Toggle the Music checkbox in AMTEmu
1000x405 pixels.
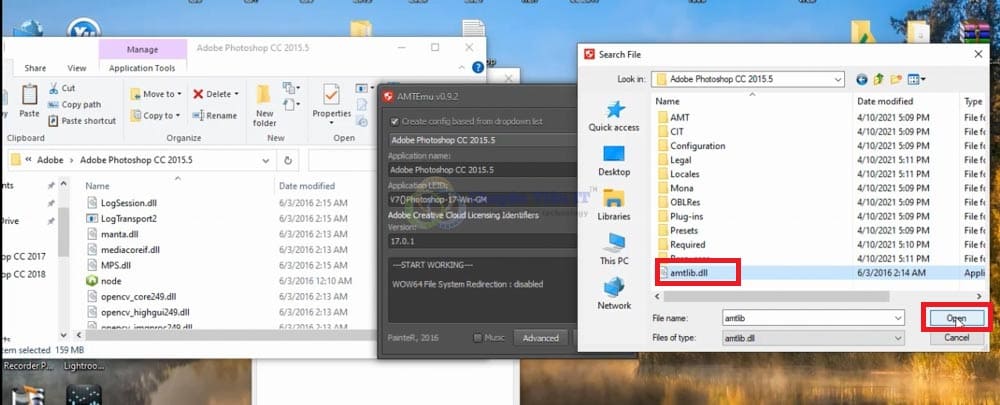478,338
